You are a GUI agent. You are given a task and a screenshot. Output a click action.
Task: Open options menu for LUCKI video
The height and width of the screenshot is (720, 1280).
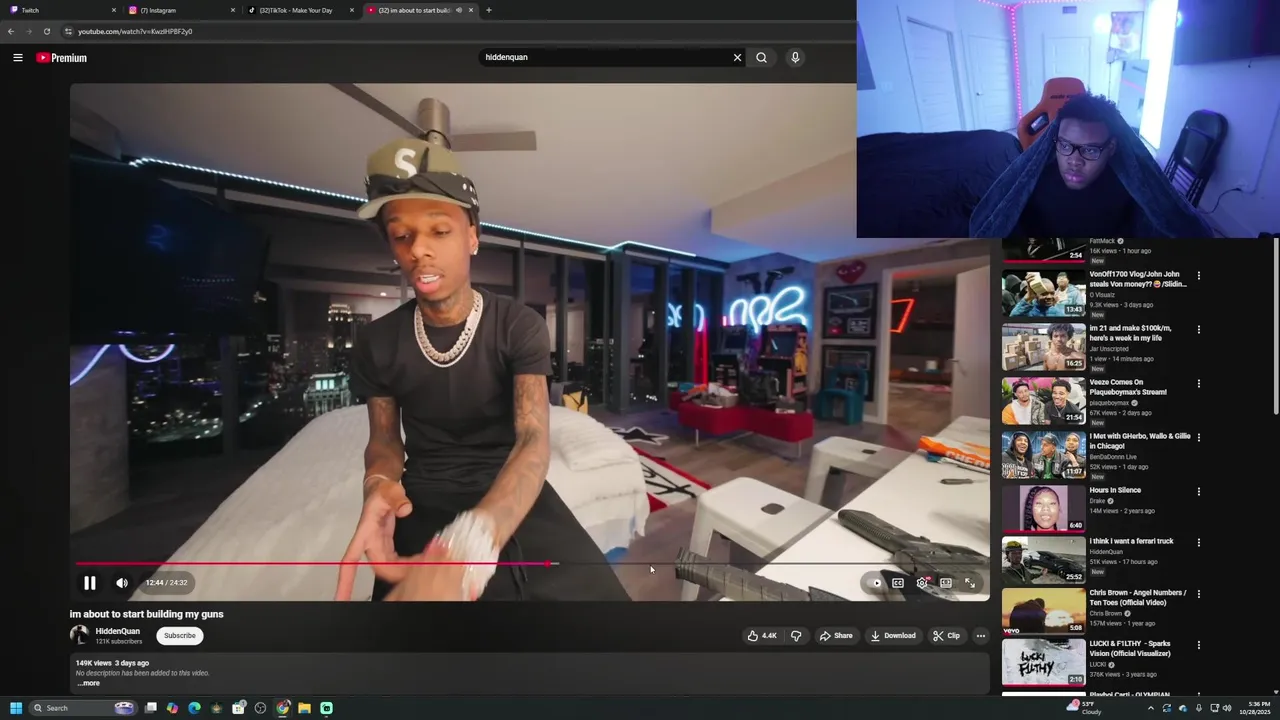coord(1199,645)
